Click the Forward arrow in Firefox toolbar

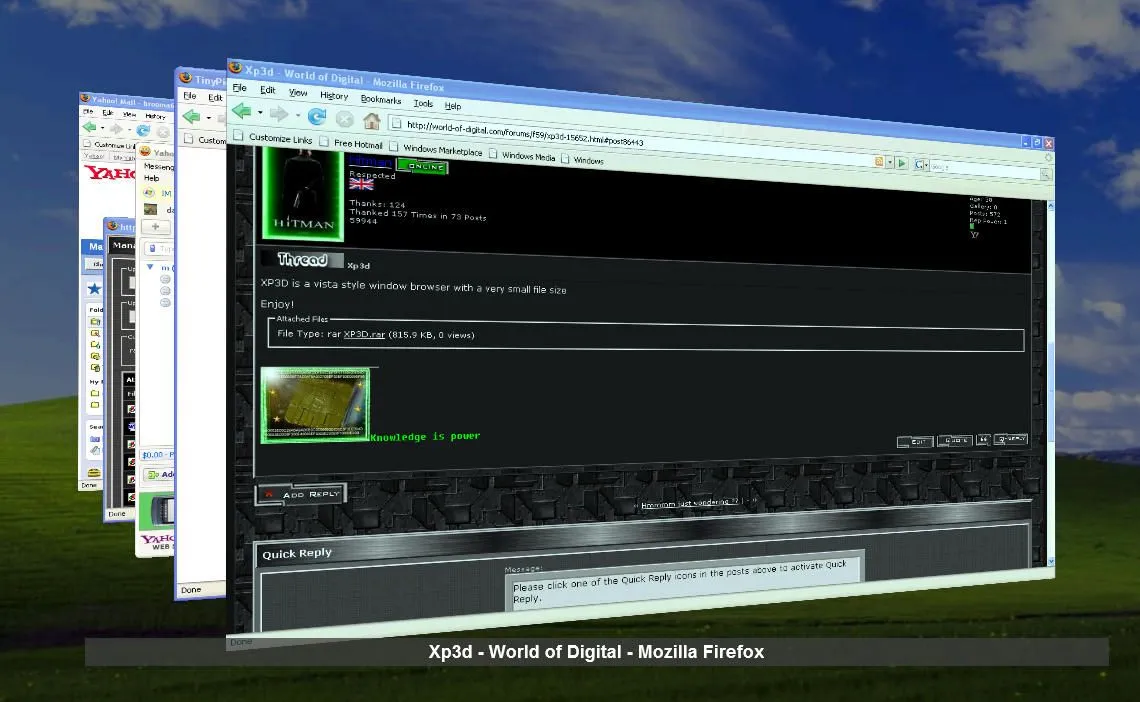point(278,115)
